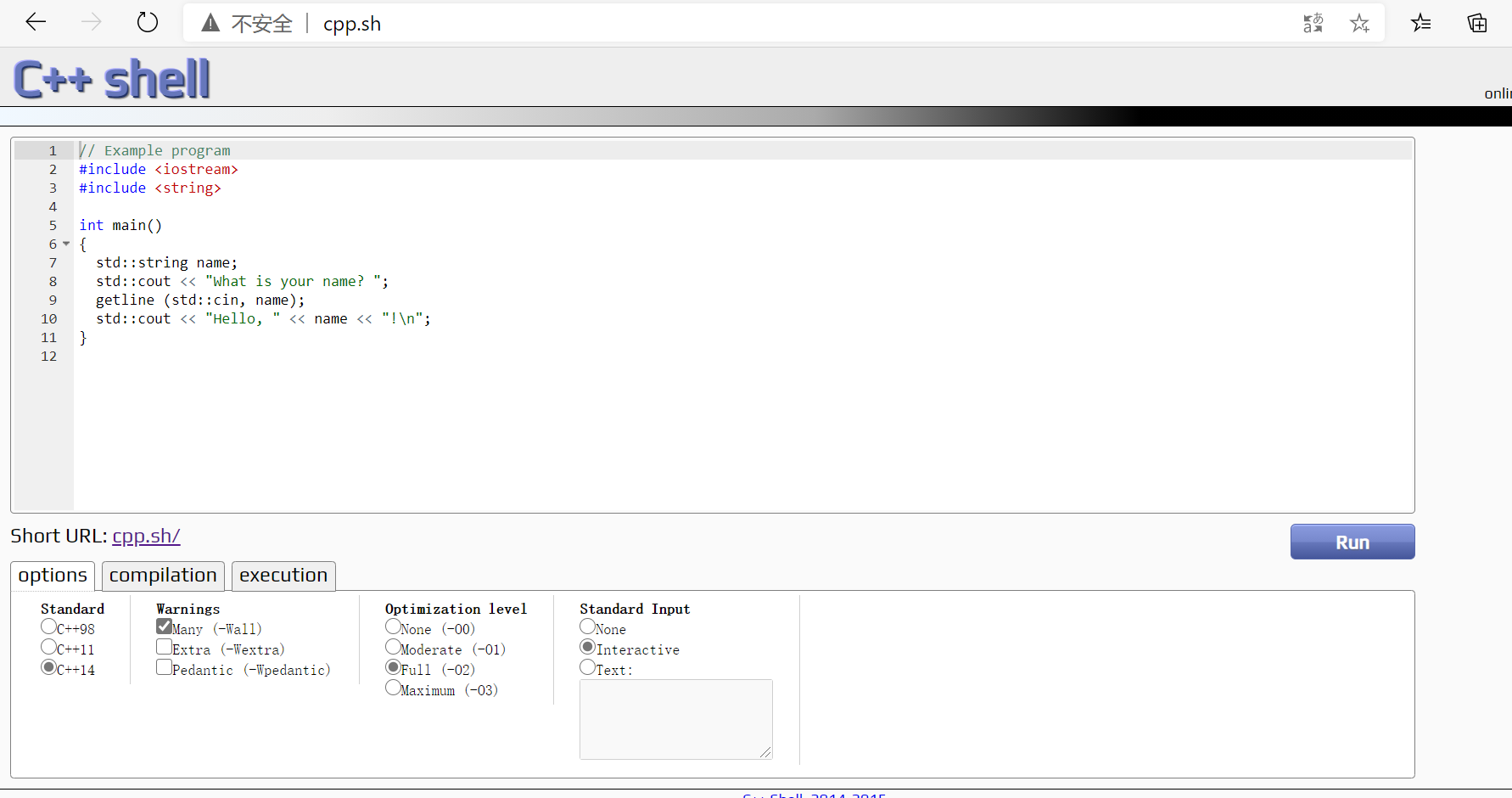Add this page to favorites star
Image resolution: width=1512 pixels, height=798 pixels.
click(1360, 23)
